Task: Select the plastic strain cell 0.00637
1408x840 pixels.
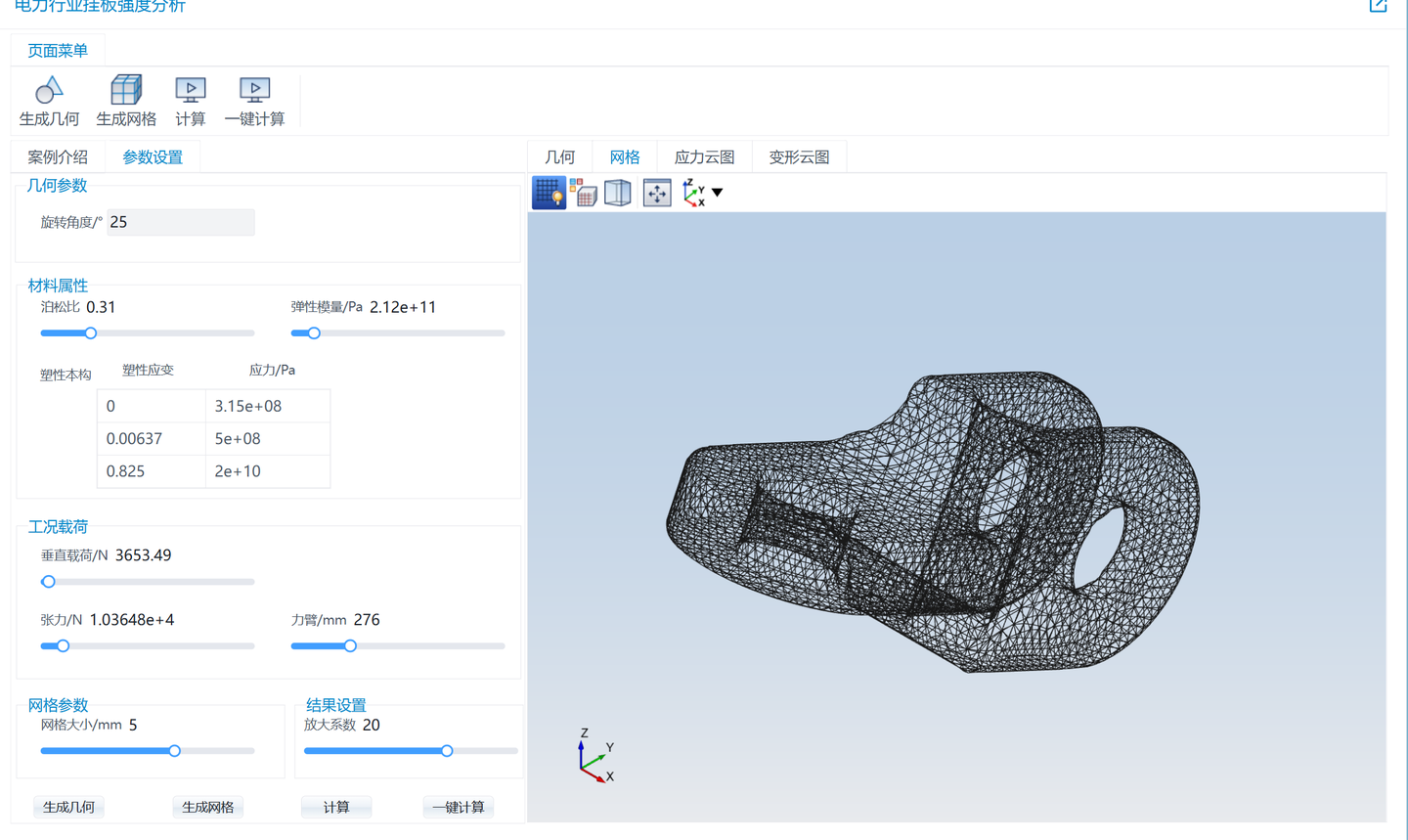Action: point(152,438)
